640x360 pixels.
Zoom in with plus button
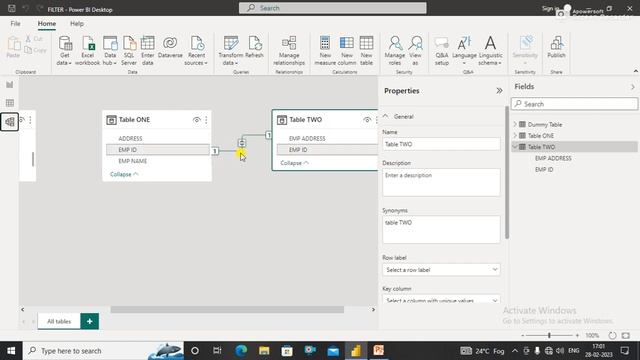coord(577,336)
